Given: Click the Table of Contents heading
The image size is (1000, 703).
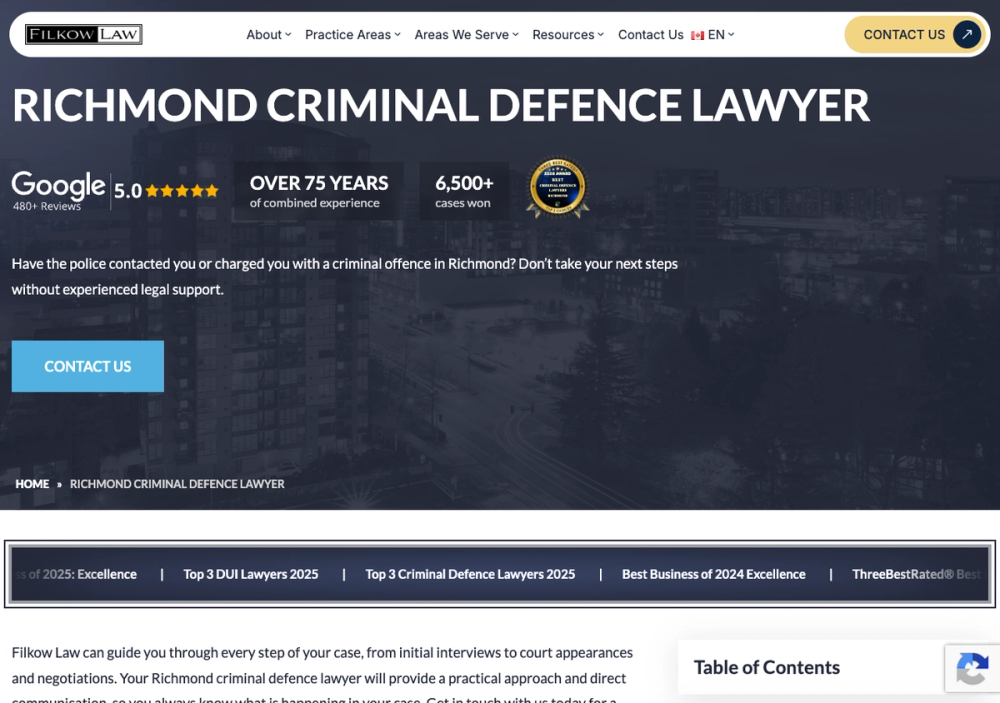Looking at the screenshot, I should click(767, 667).
